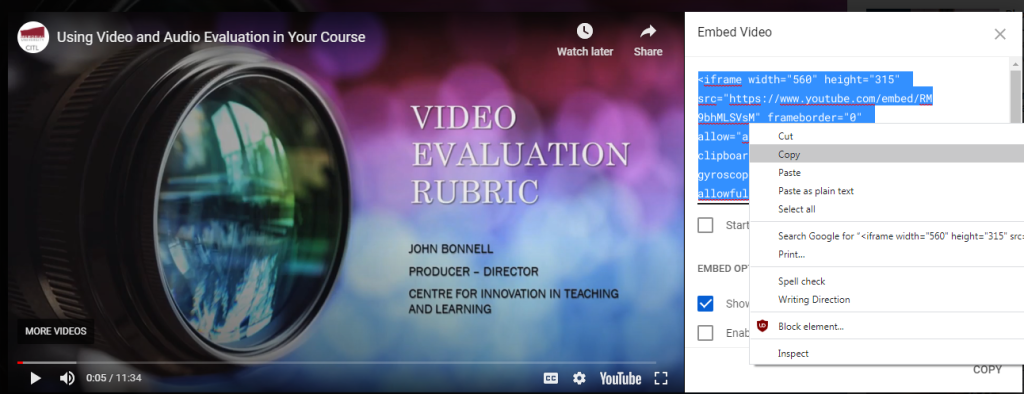Viewport: 1024px width, 394px height.
Task: Mute the video using the speaker icon
Action: click(x=67, y=378)
